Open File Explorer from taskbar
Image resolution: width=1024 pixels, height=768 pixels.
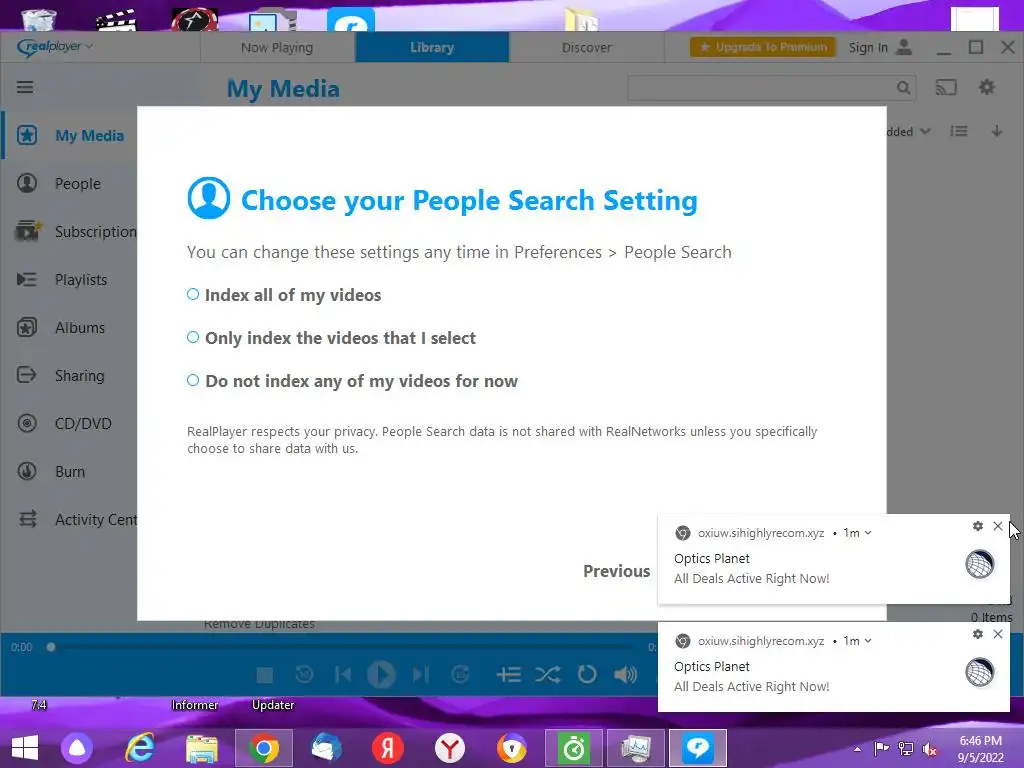tap(202, 748)
